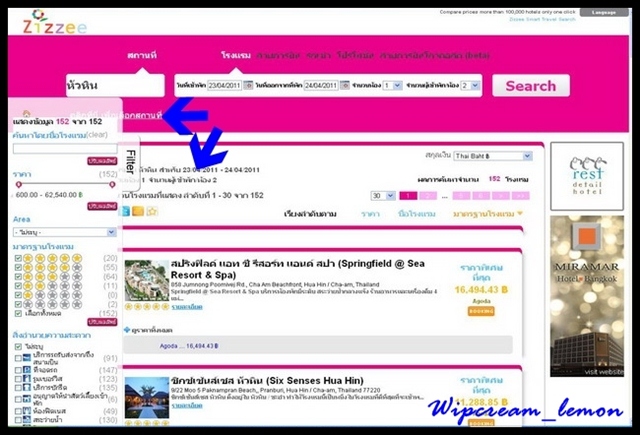
Task: Click the Search button
Action: pos(531,86)
